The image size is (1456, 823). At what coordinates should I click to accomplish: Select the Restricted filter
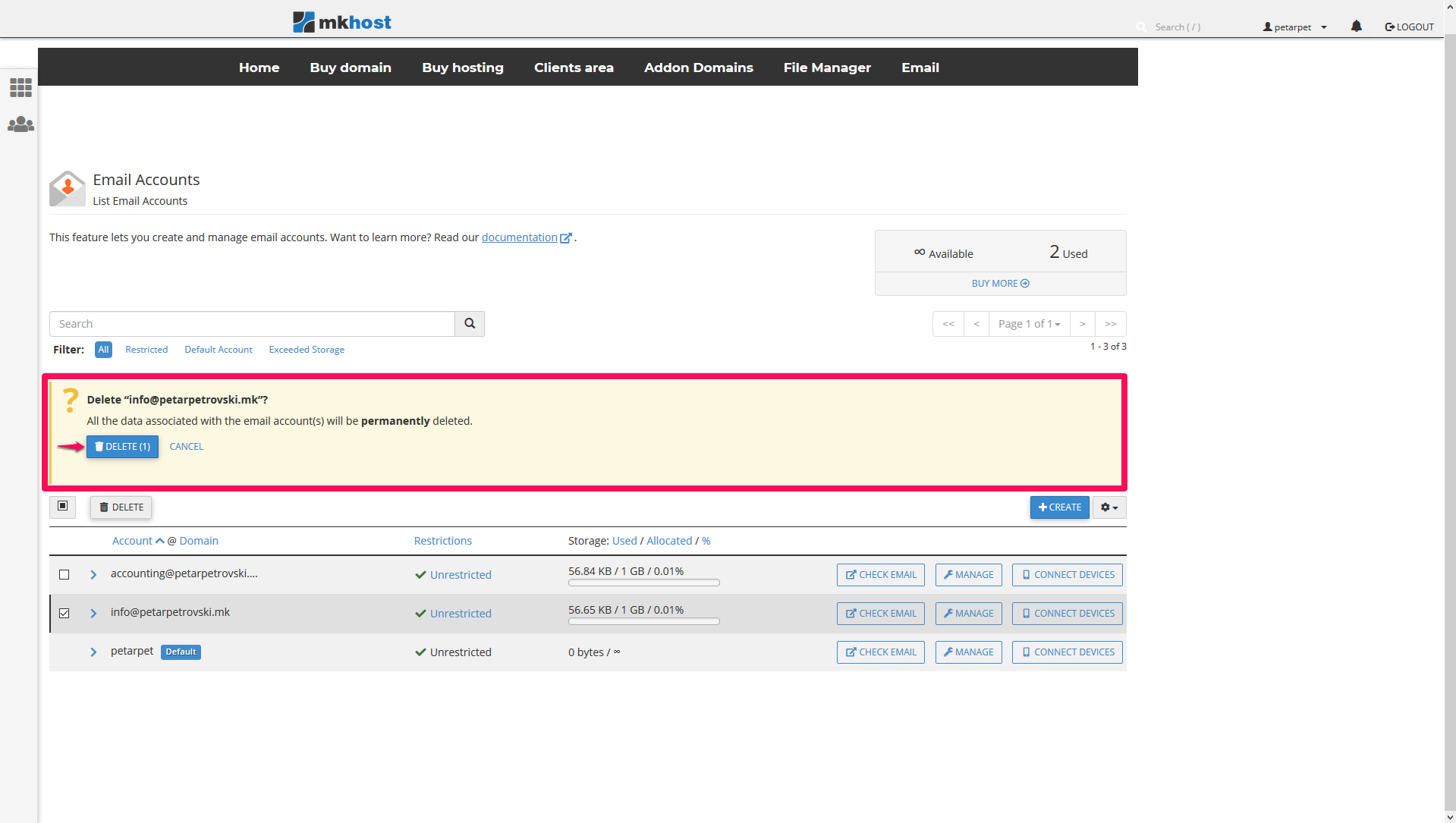pos(146,350)
